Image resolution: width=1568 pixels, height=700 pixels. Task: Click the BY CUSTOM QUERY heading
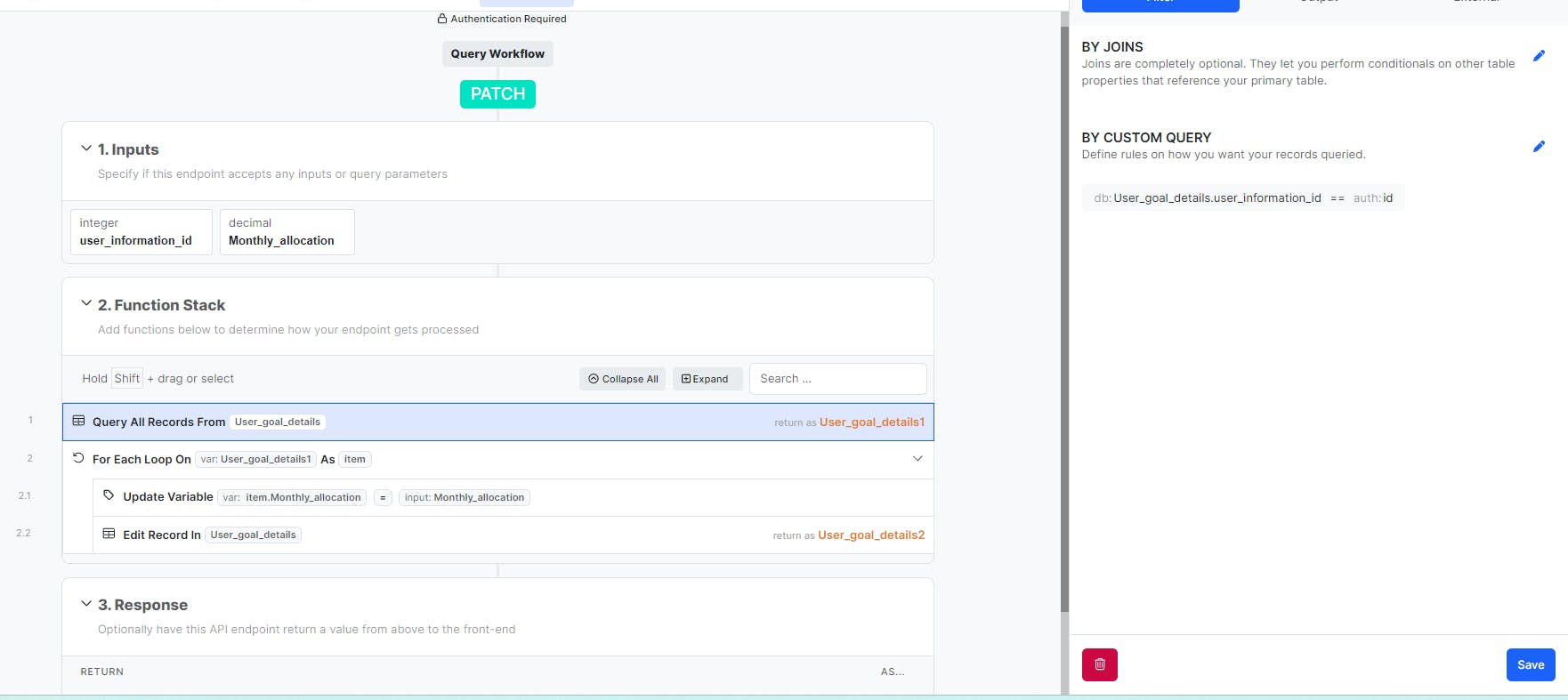tap(1146, 138)
